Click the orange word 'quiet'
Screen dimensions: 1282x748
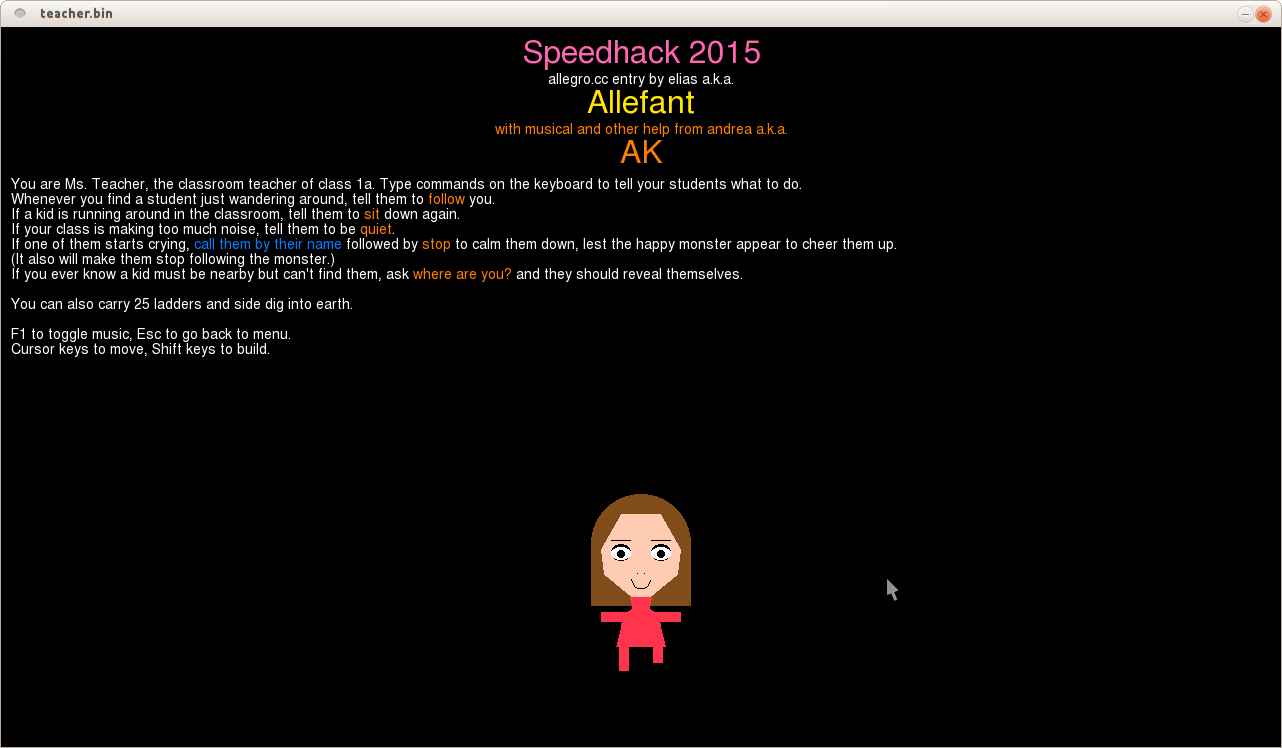(x=376, y=229)
